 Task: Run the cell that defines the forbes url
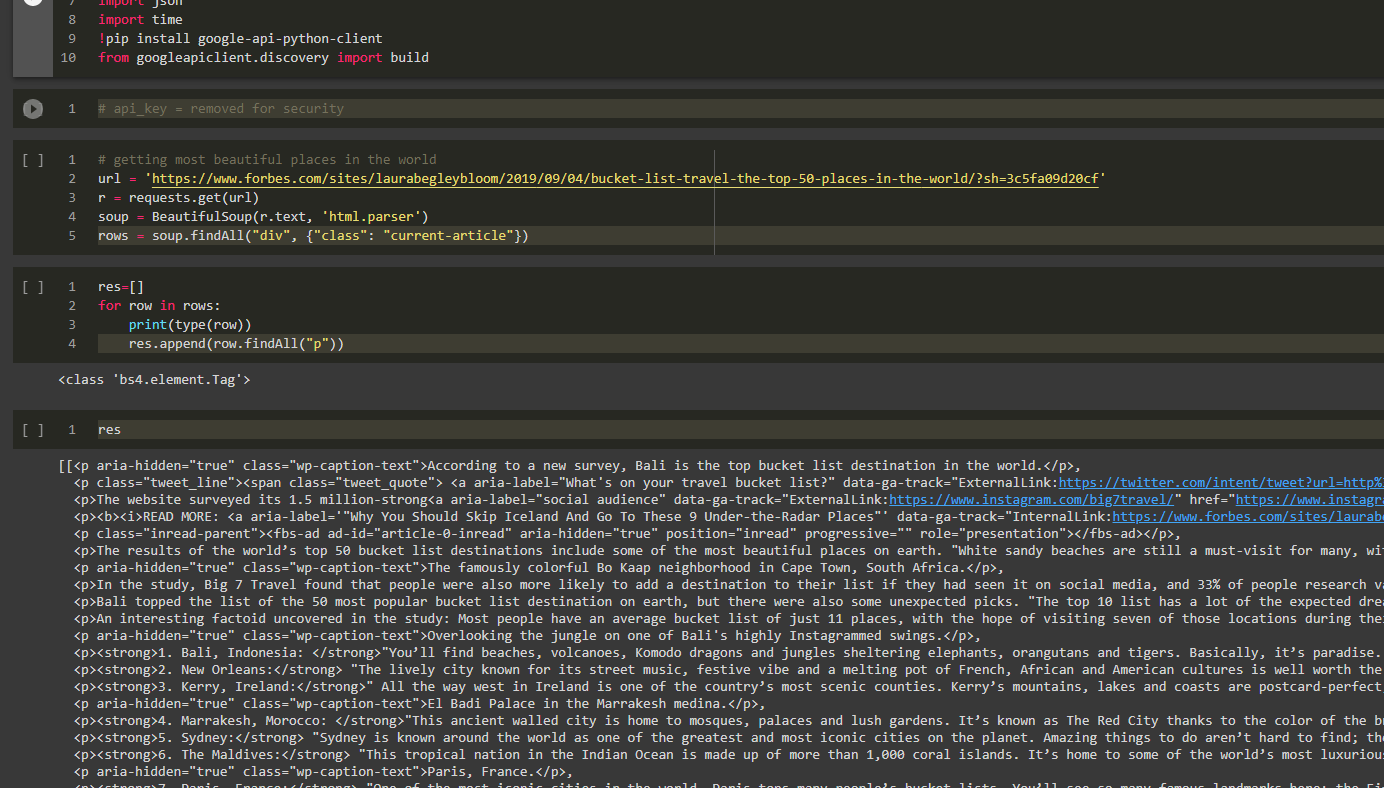pyautogui.click(x=33, y=160)
